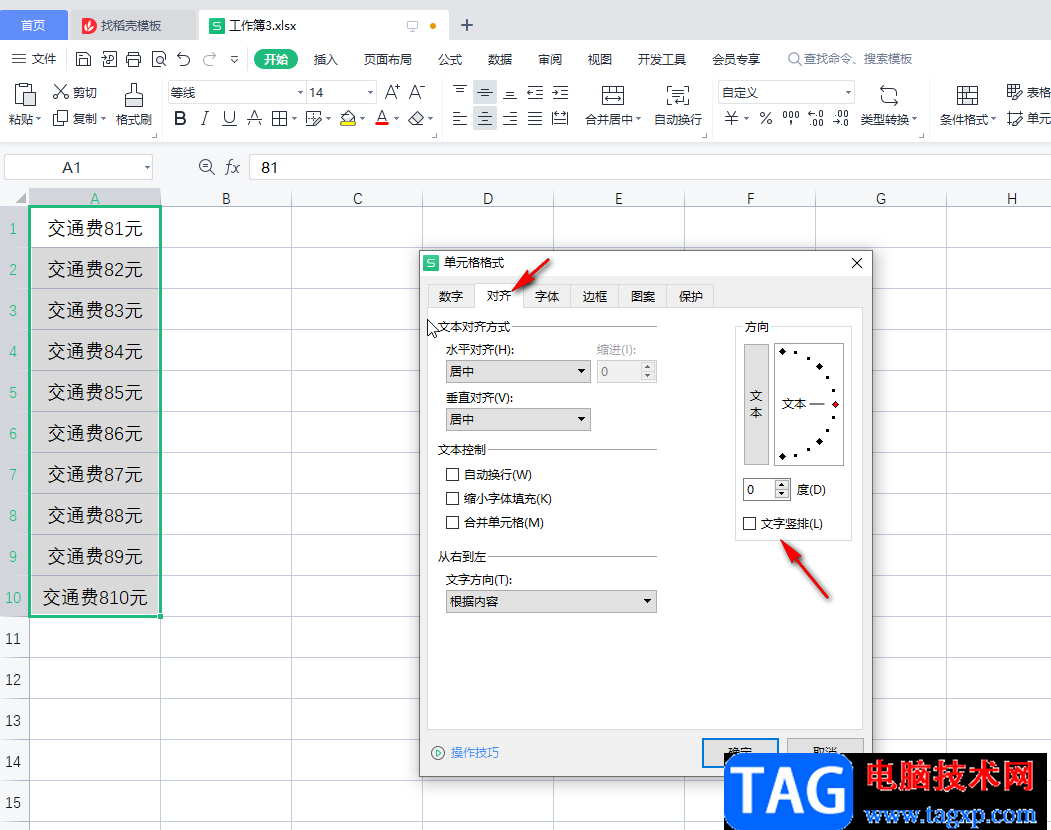This screenshot has height=830, width=1051.
Task: Decrease font size with A- icon
Action: tap(417, 92)
